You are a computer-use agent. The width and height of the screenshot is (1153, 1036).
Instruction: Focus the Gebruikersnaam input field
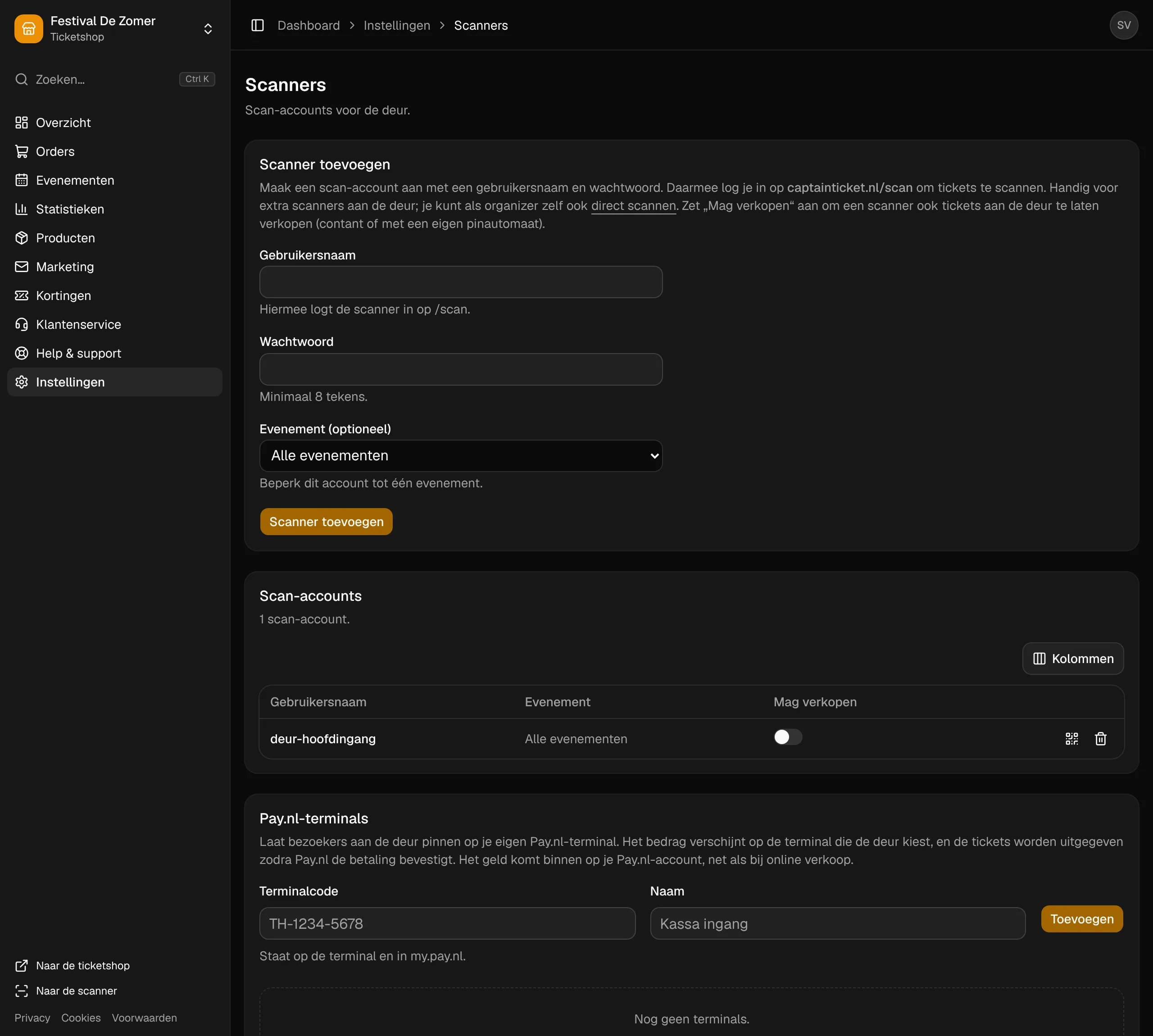(x=461, y=282)
